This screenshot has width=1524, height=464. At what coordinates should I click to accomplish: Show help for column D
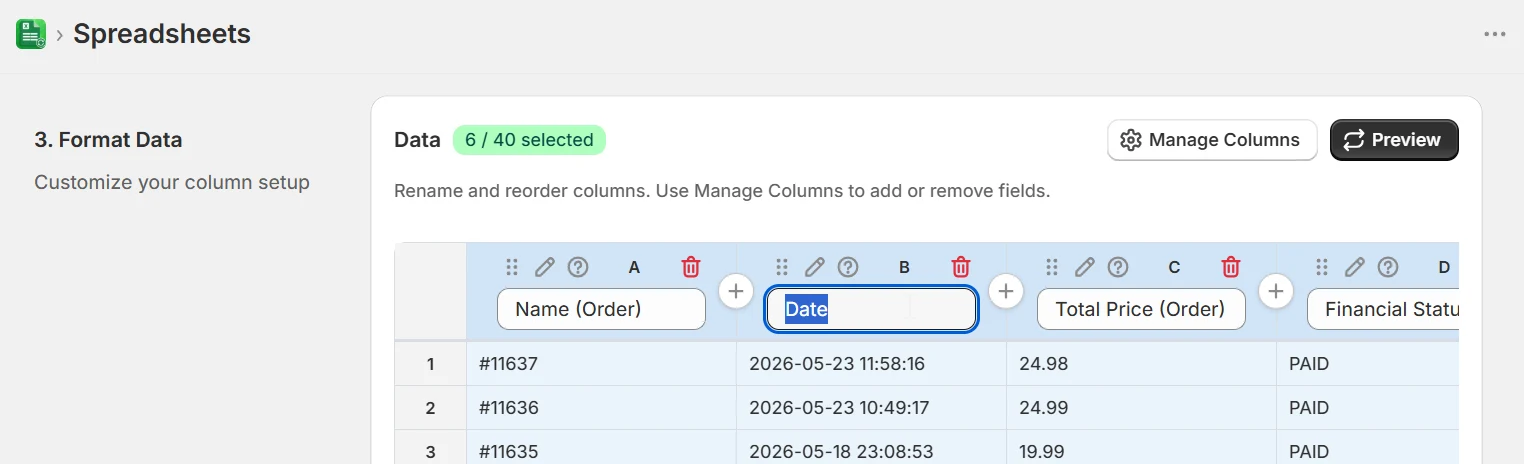tap(1388, 267)
